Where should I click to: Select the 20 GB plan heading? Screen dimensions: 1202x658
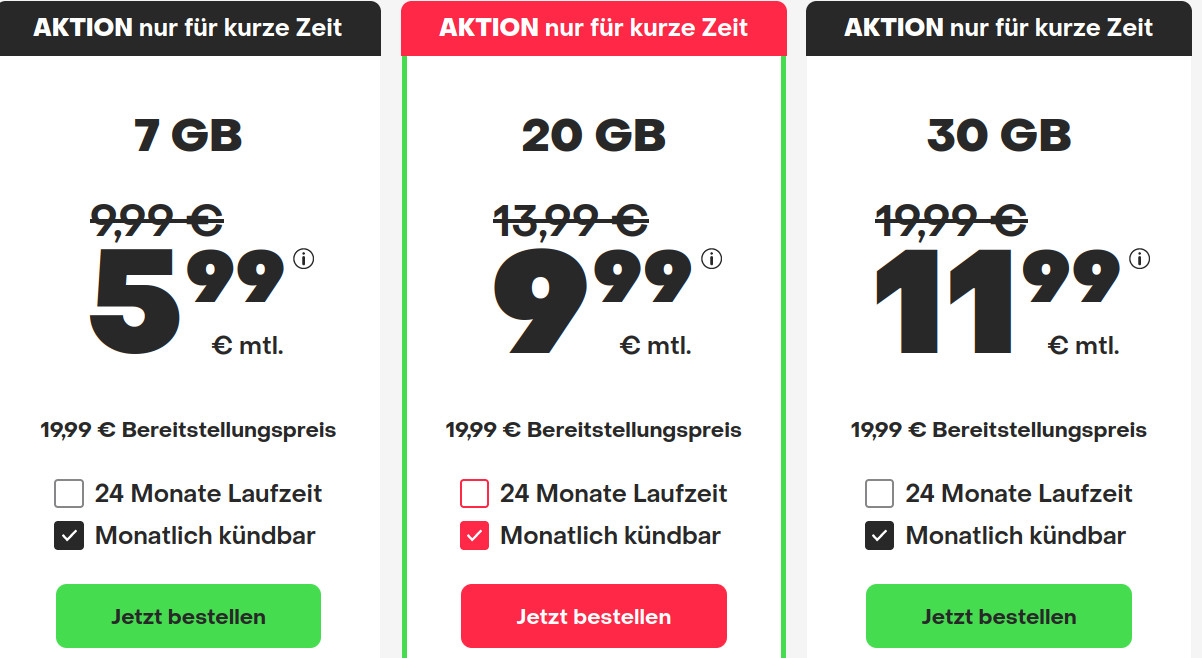point(593,136)
